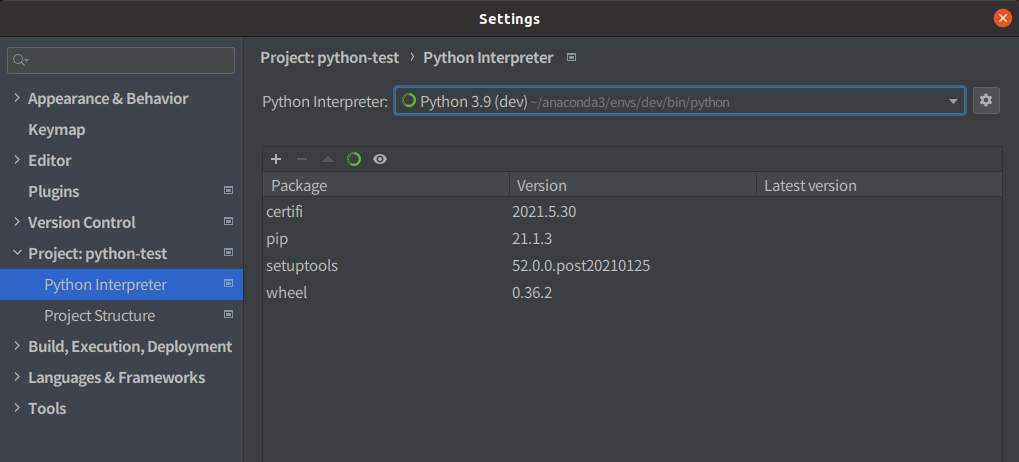
Task: Click the project icon beside the Python Interpreter breadcrumb
Action: click(571, 58)
